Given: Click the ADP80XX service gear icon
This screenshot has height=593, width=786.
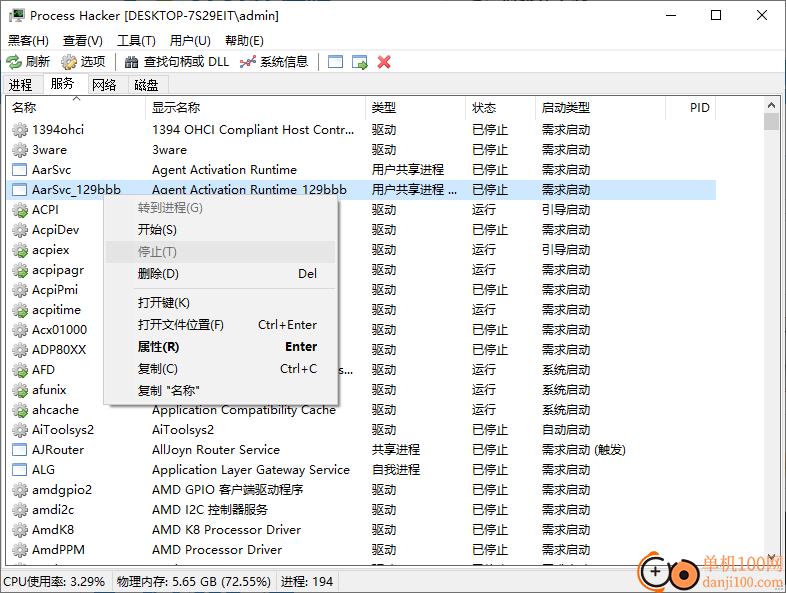Looking at the screenshot, I should [20, 350].
